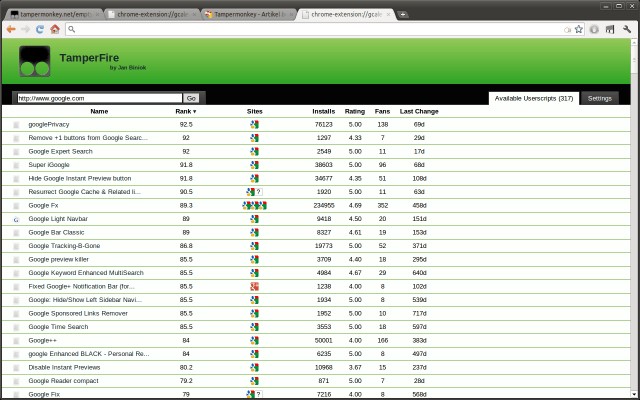The height and width of the screenshot is (400, 640).
Task: Click the G script icon left of Google Light Navbar
Action: 16,219
